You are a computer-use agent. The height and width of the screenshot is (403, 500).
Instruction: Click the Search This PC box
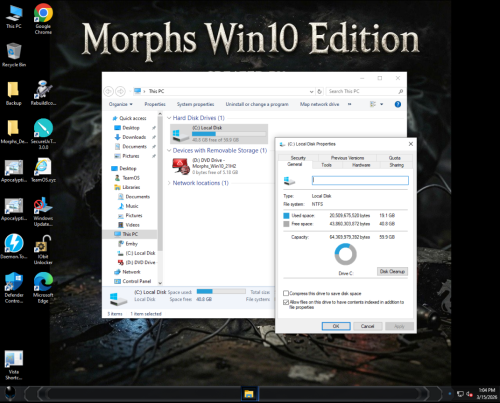365,91
